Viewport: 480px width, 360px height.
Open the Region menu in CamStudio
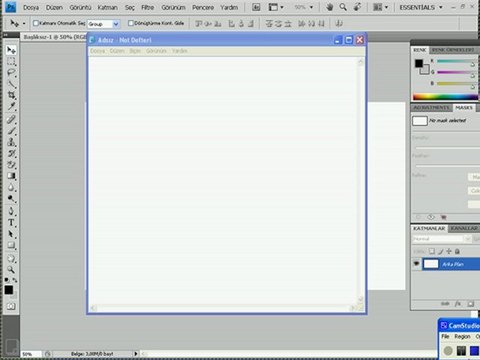462,337
